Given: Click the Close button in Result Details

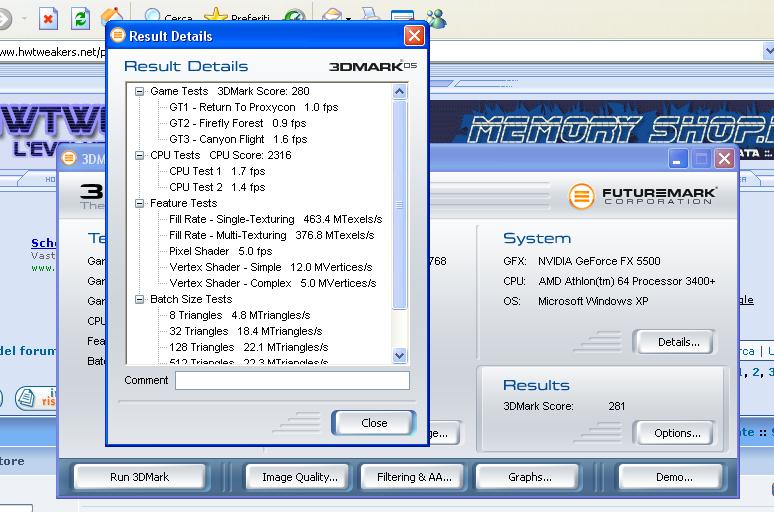Looking at the screenshot, I should (x=374, y=423).
